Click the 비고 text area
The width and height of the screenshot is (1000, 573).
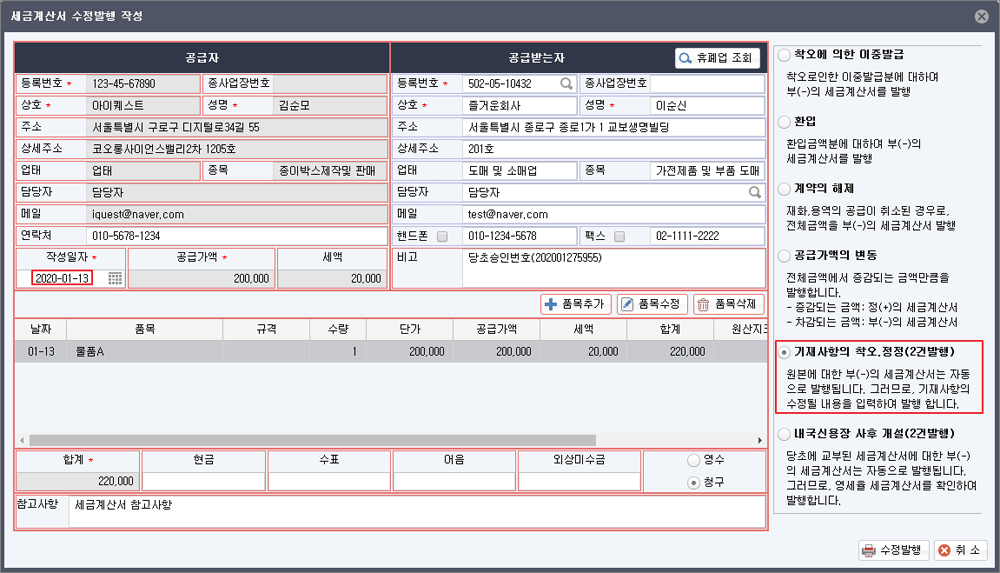pyautogui.click(x=613, y=268)
